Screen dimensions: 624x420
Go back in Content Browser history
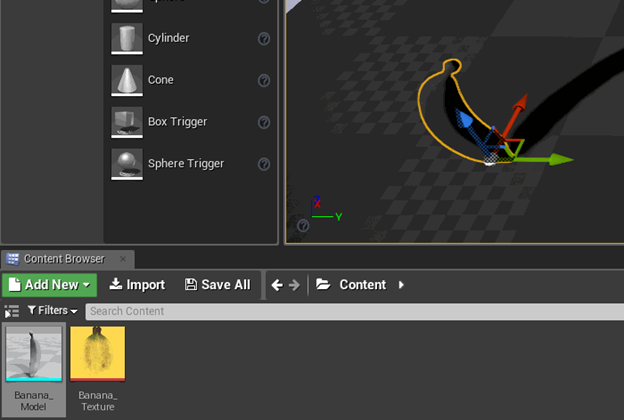coord(277,285)
